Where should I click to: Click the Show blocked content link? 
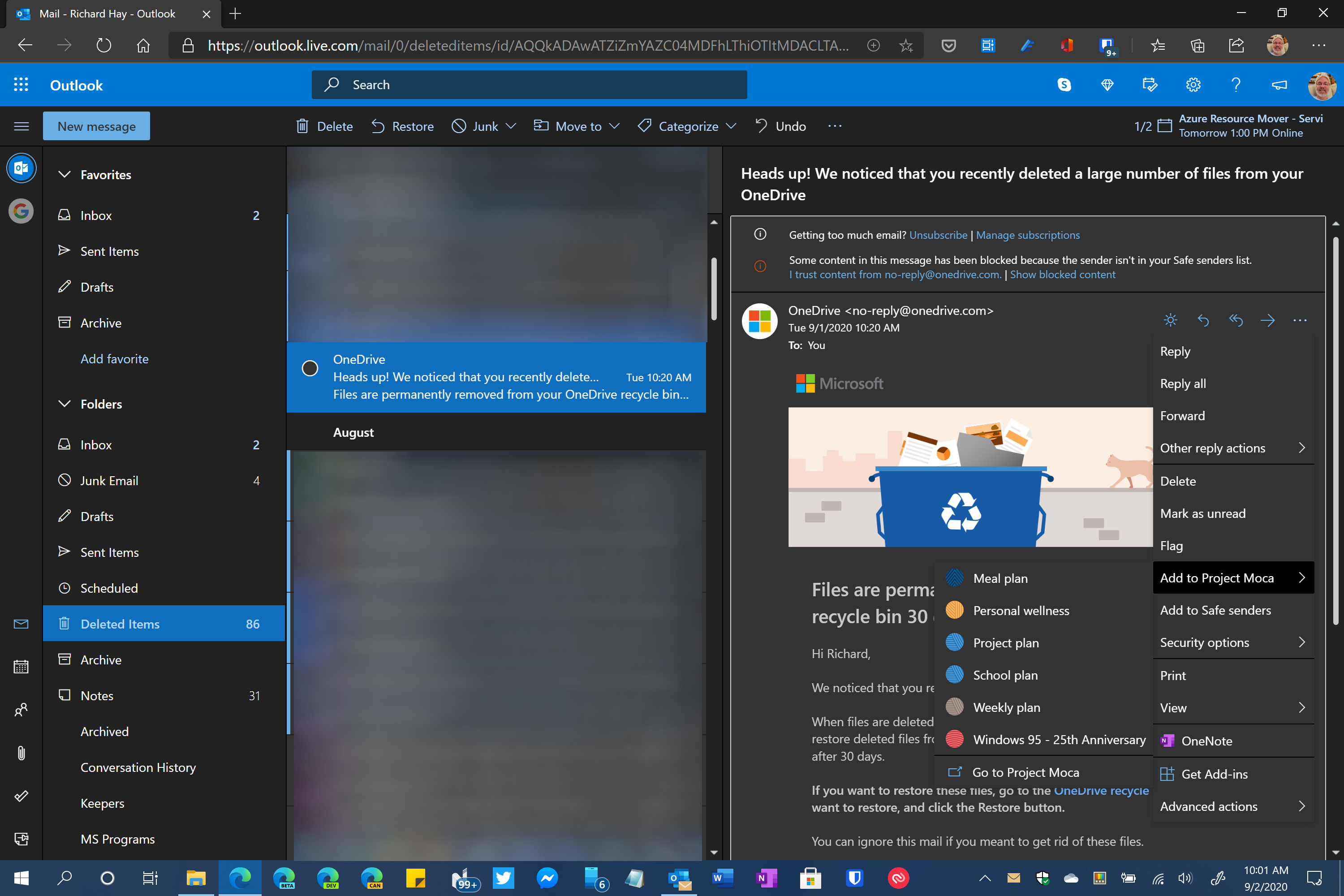(1062, 274)
